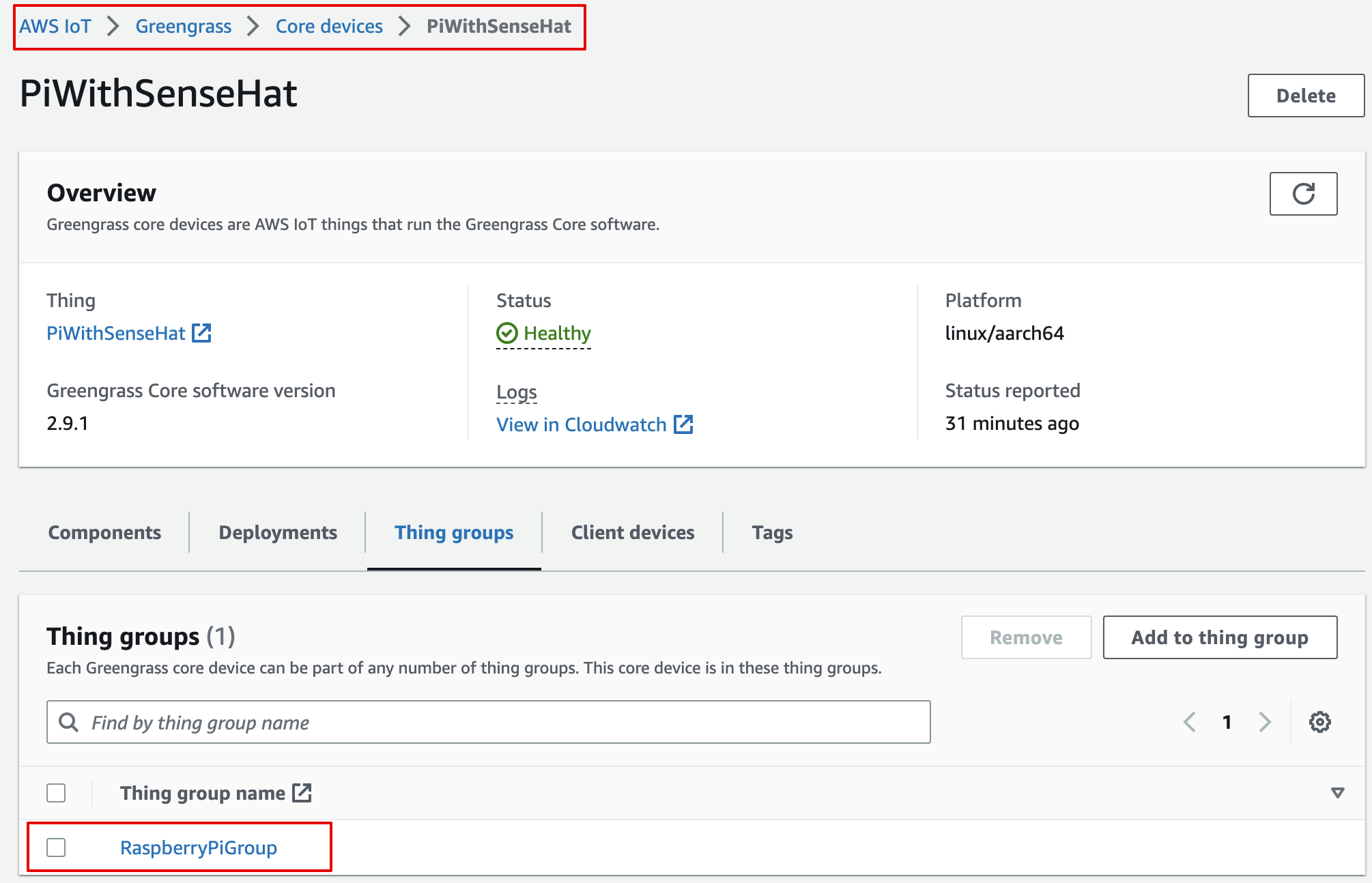Open the table preferences gear
This screenshot has width=1372, height=883.
[x=1320, y=721]
